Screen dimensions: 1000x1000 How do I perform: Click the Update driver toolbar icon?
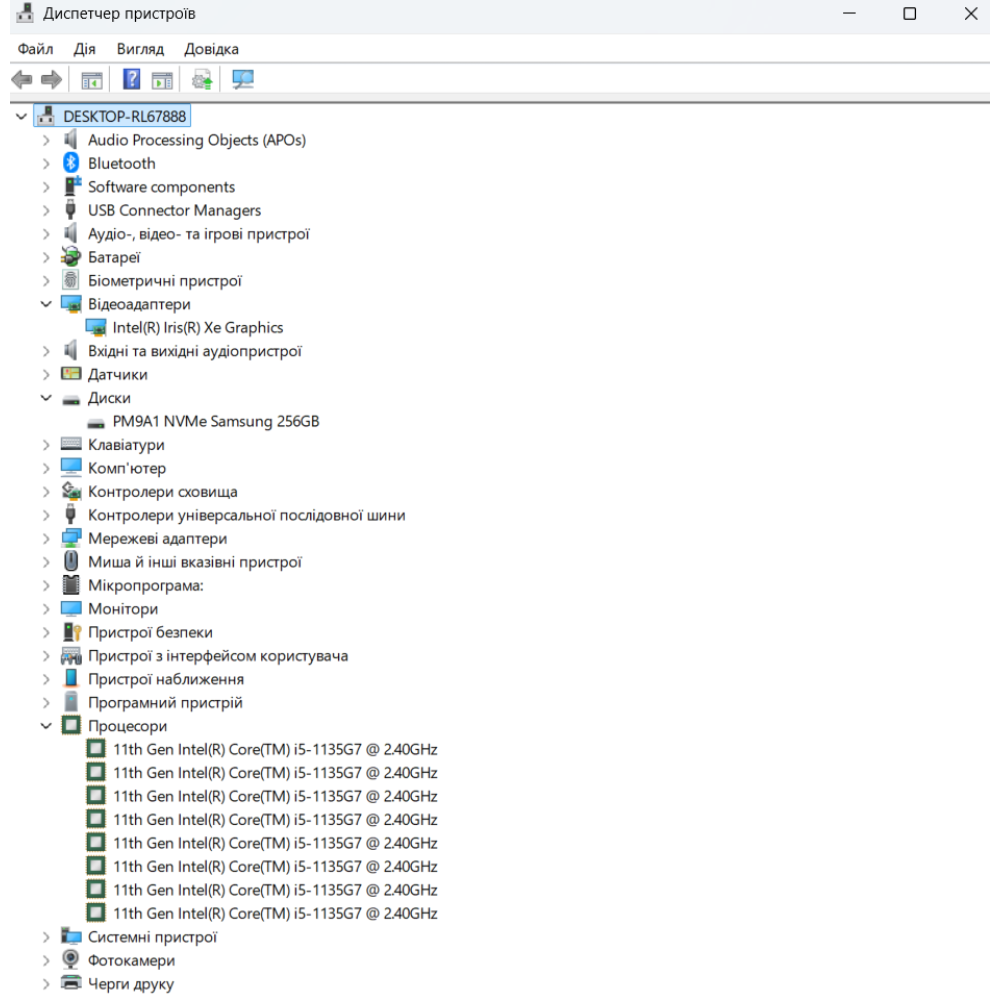point(202,80)
